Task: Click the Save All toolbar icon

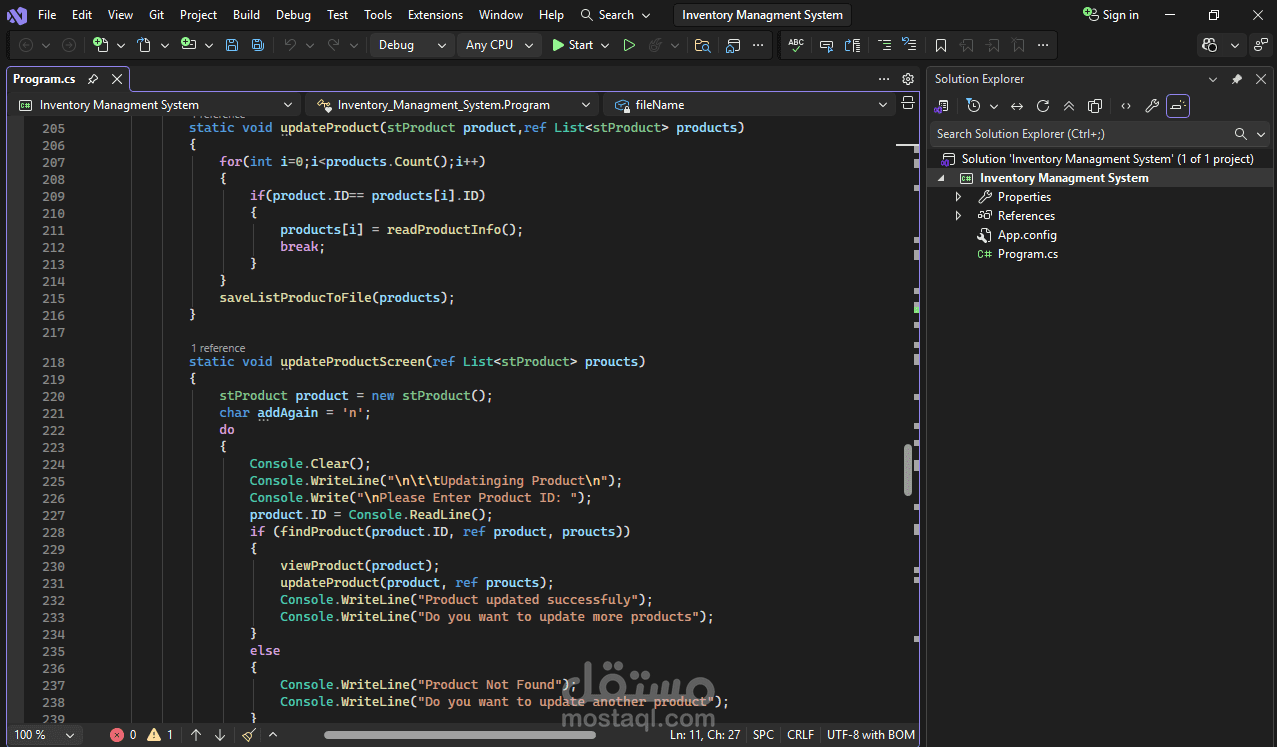Action: (258, 45)
